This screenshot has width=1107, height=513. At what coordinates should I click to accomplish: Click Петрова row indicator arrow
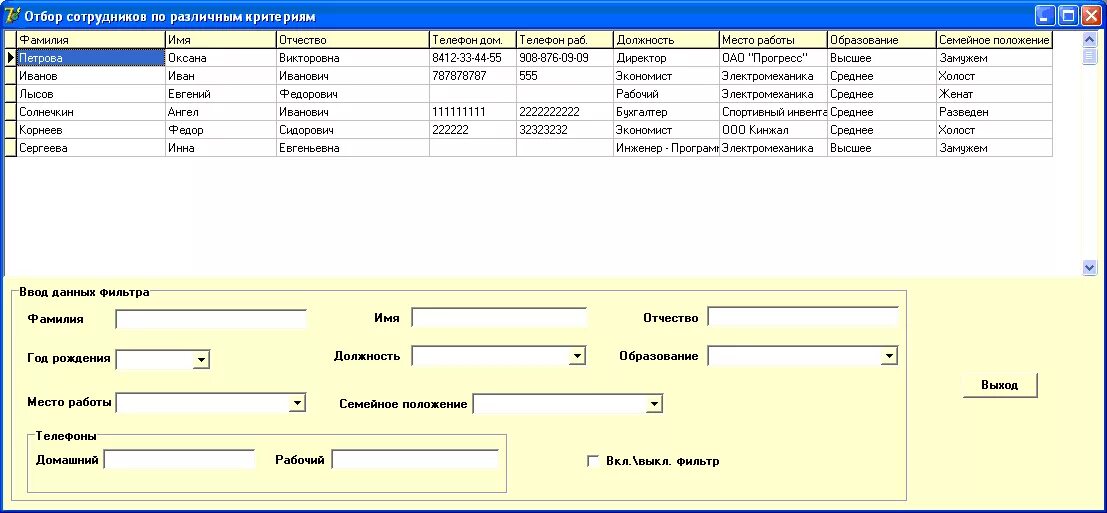tap(11, 58)
